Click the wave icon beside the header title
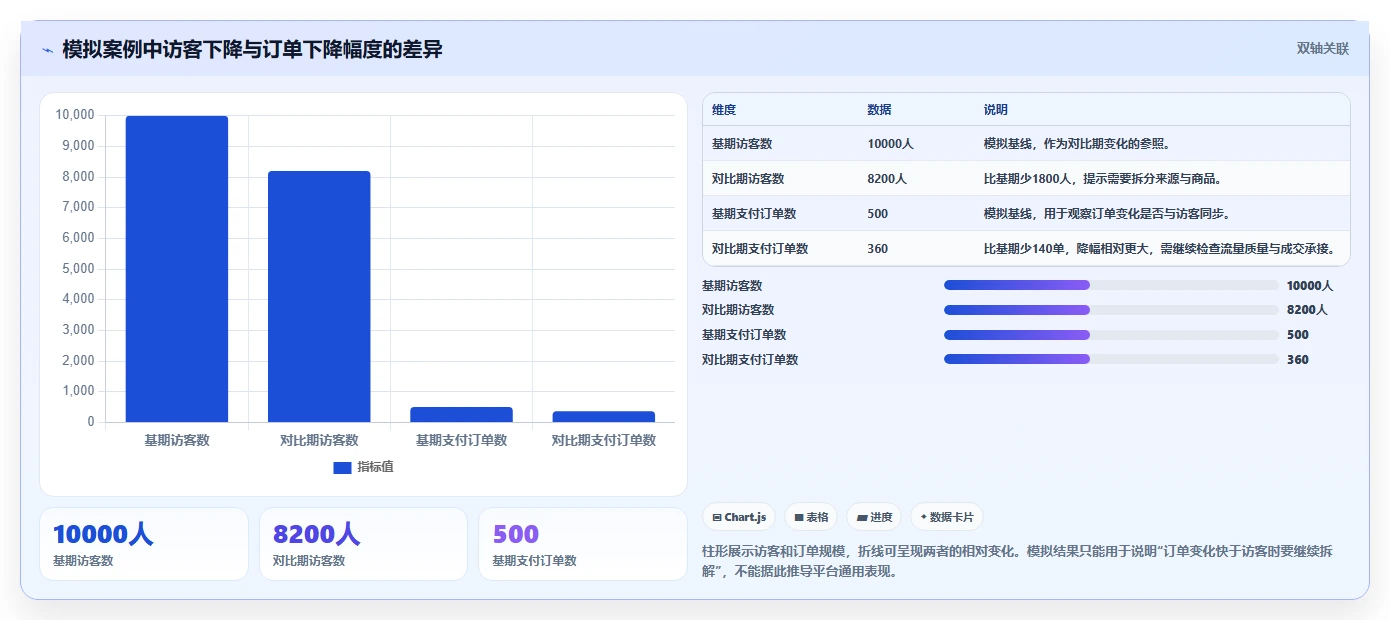 tap(48, 50)
